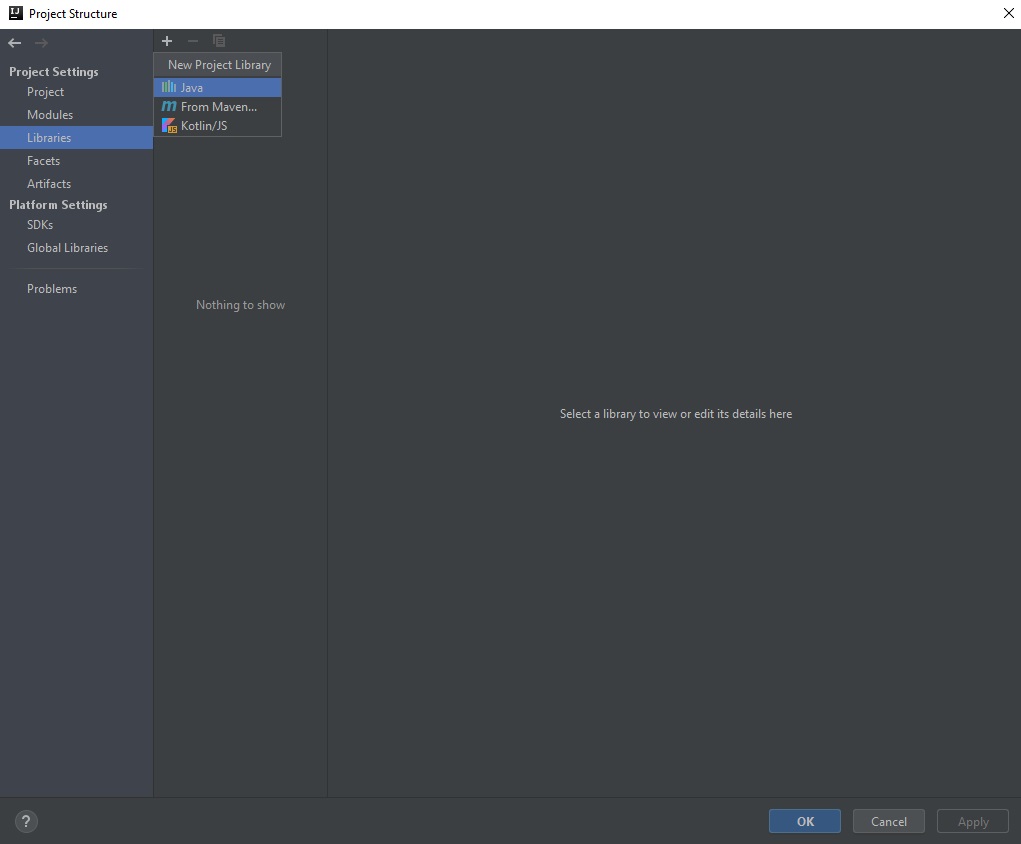Switch to Artifacts settings
This screenshot has width=1021, height=844.
pos(49,184)
